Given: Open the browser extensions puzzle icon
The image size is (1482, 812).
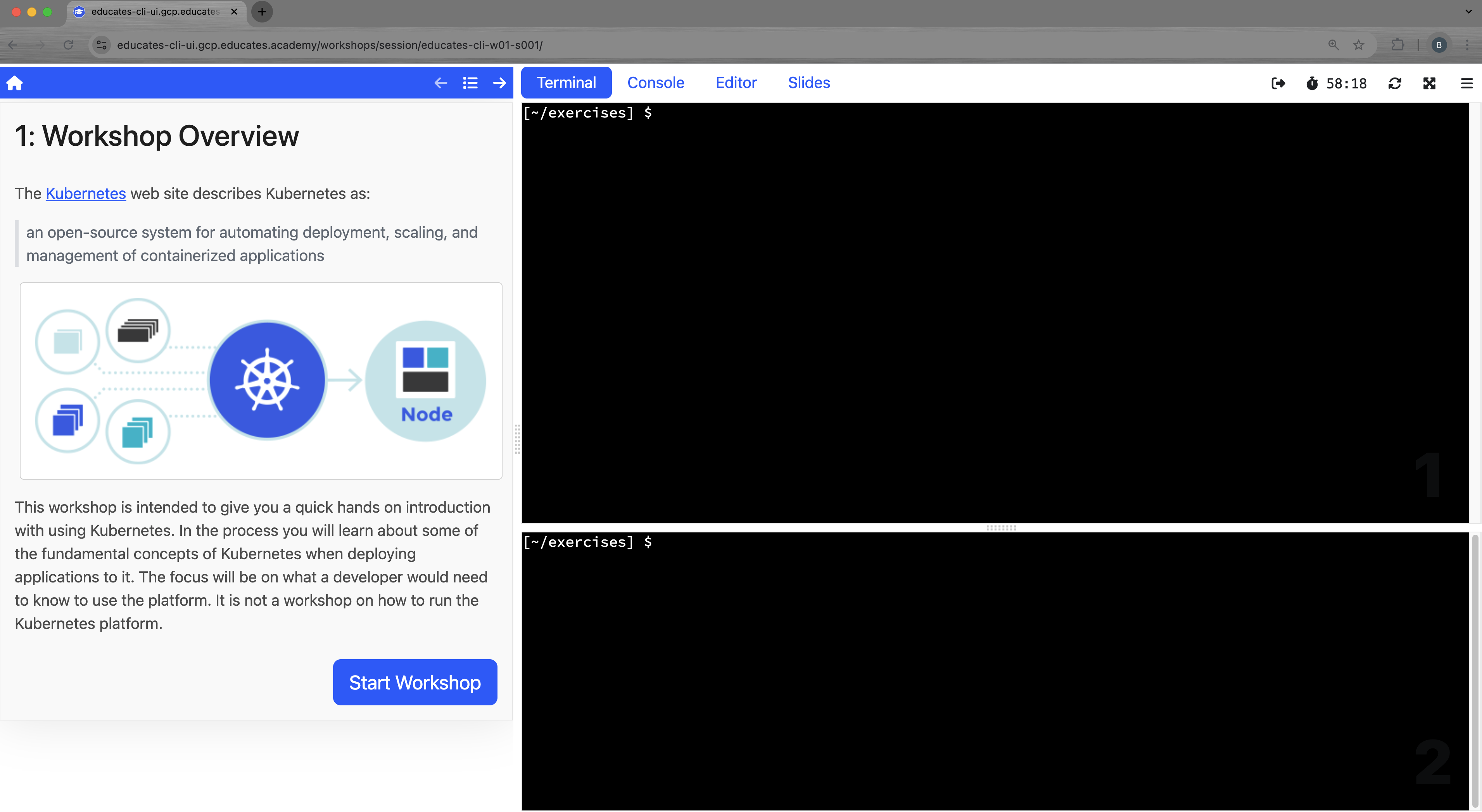Looking at the screenshot, I should tap(1397, 45).
